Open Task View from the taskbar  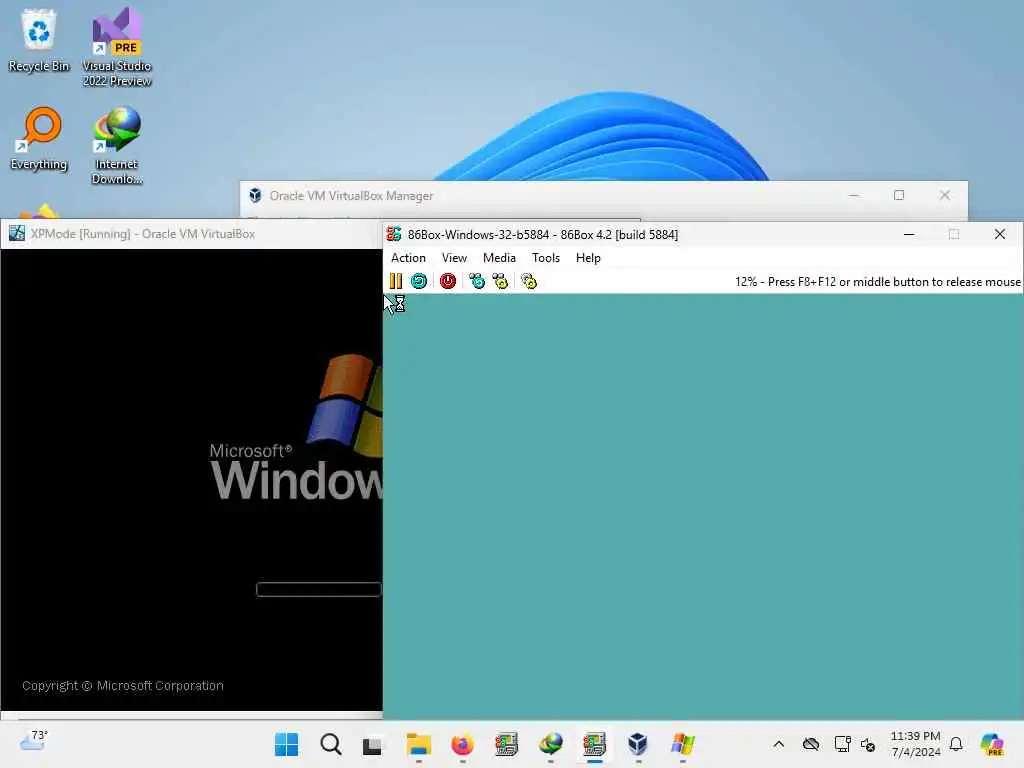[x=373, y=744]
